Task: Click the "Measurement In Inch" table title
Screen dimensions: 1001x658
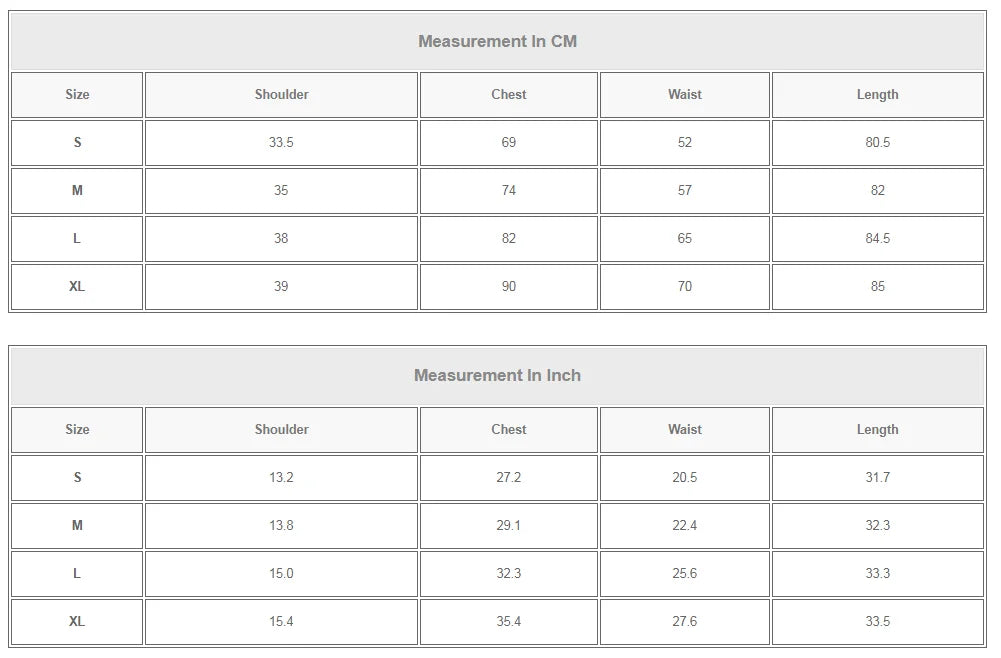Action: 497,376
